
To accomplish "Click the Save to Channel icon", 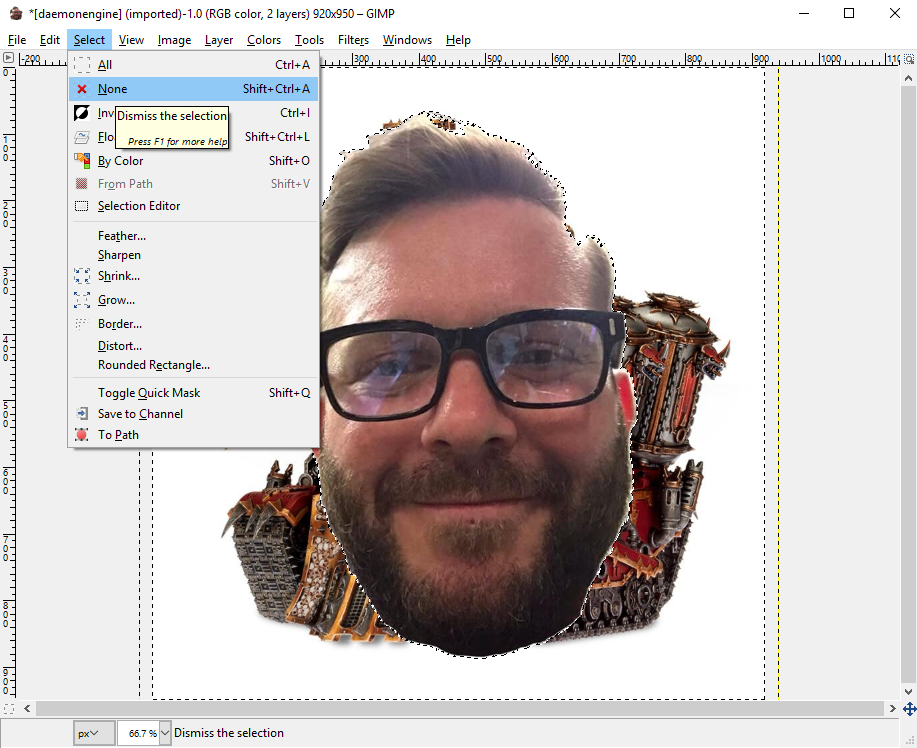I will coord(82,414).
